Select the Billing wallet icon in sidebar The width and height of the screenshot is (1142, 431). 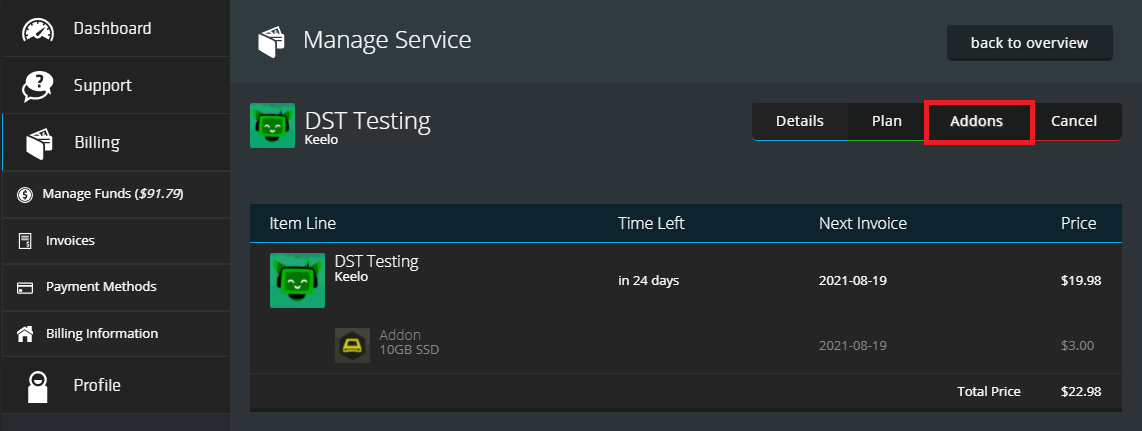(39, 143)
